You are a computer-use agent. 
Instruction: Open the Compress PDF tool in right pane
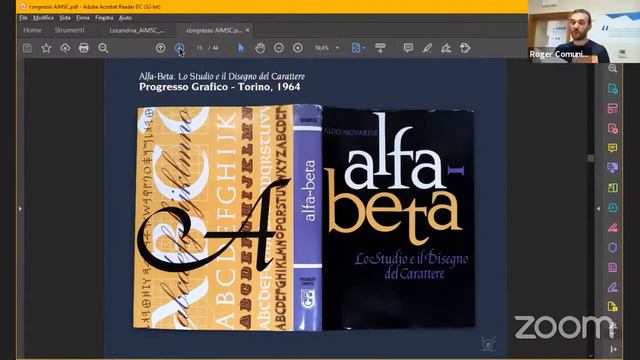point(613,267)
